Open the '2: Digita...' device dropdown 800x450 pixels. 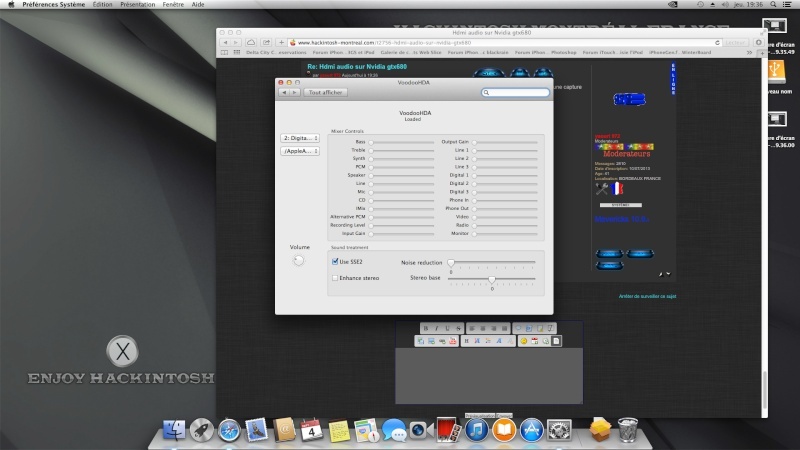click(x=300, y=138)
